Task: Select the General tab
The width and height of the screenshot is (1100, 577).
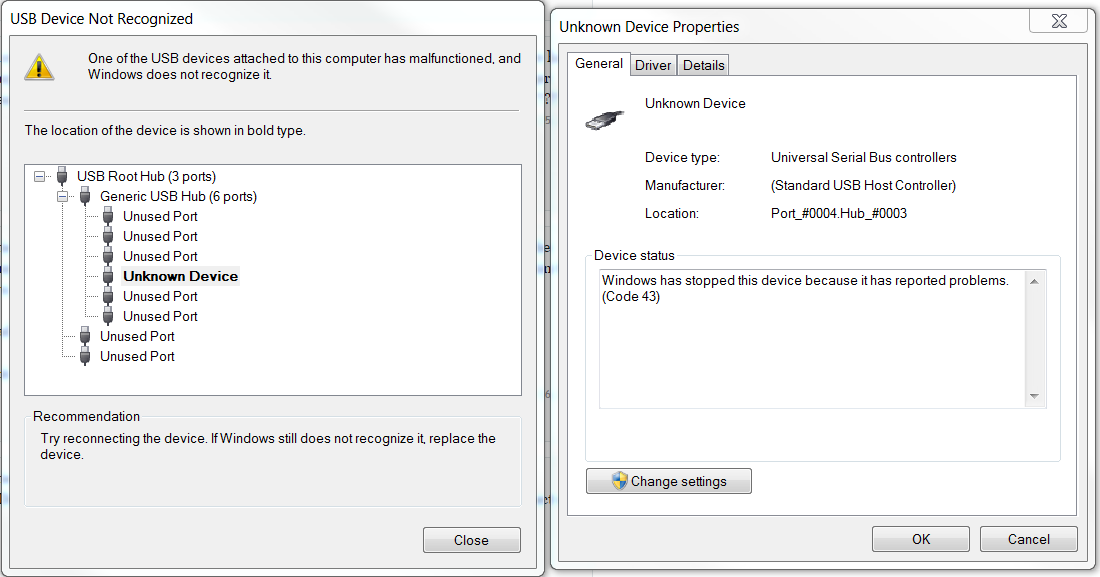Action: 599,63
